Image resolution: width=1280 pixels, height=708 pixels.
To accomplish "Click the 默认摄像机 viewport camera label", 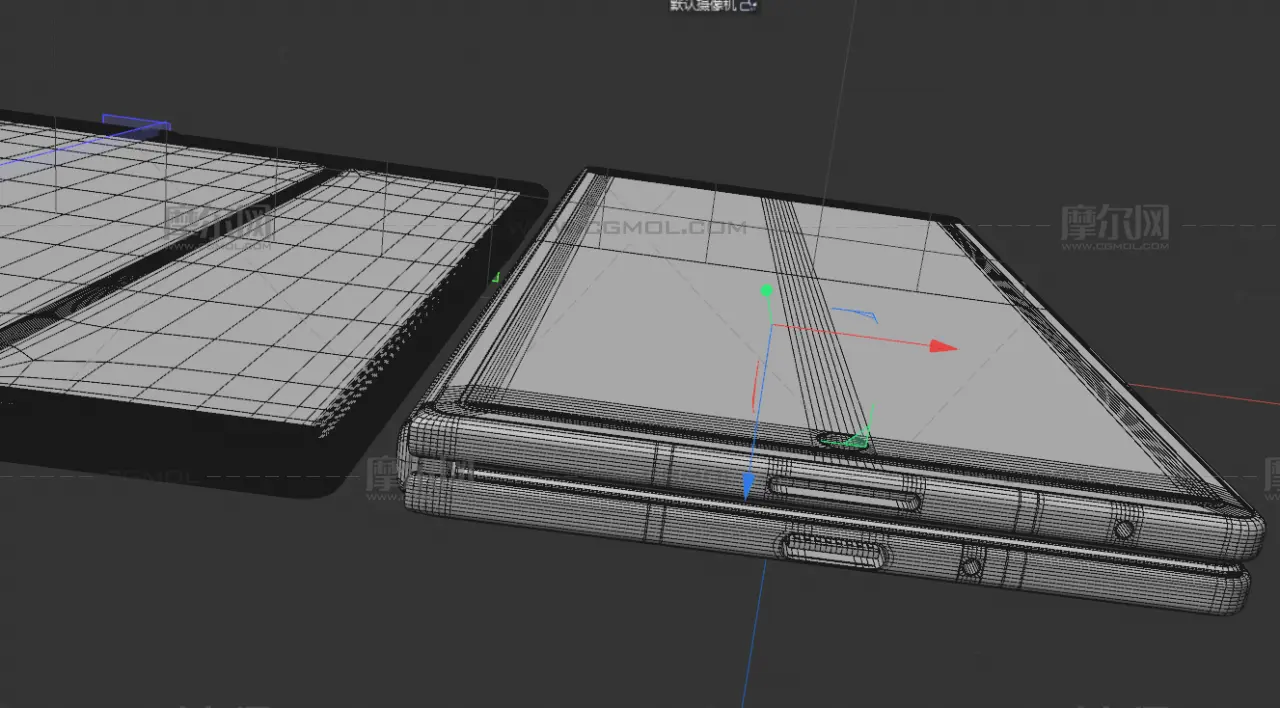I will 704,5.
